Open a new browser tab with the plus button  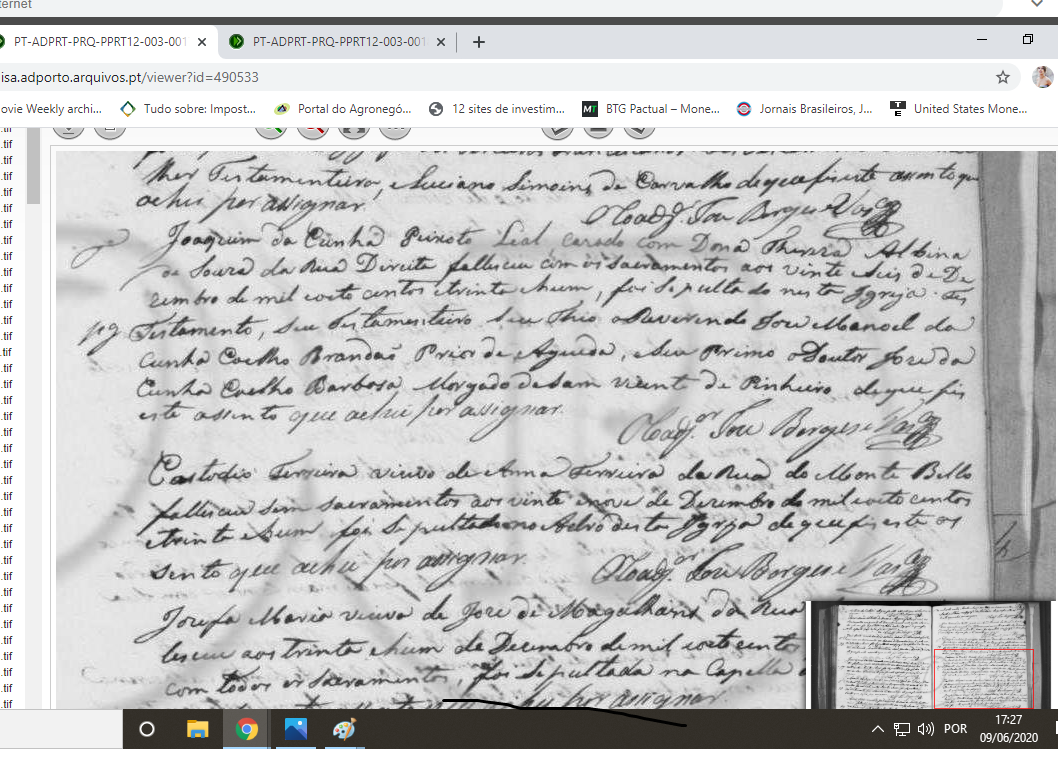(x=478, y=42)
